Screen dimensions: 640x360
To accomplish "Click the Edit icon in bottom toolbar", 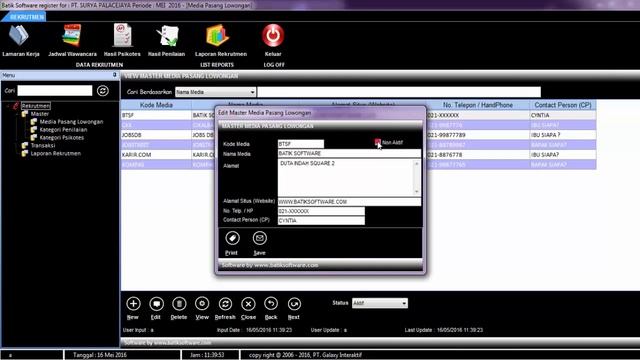I will pos(156,304).
